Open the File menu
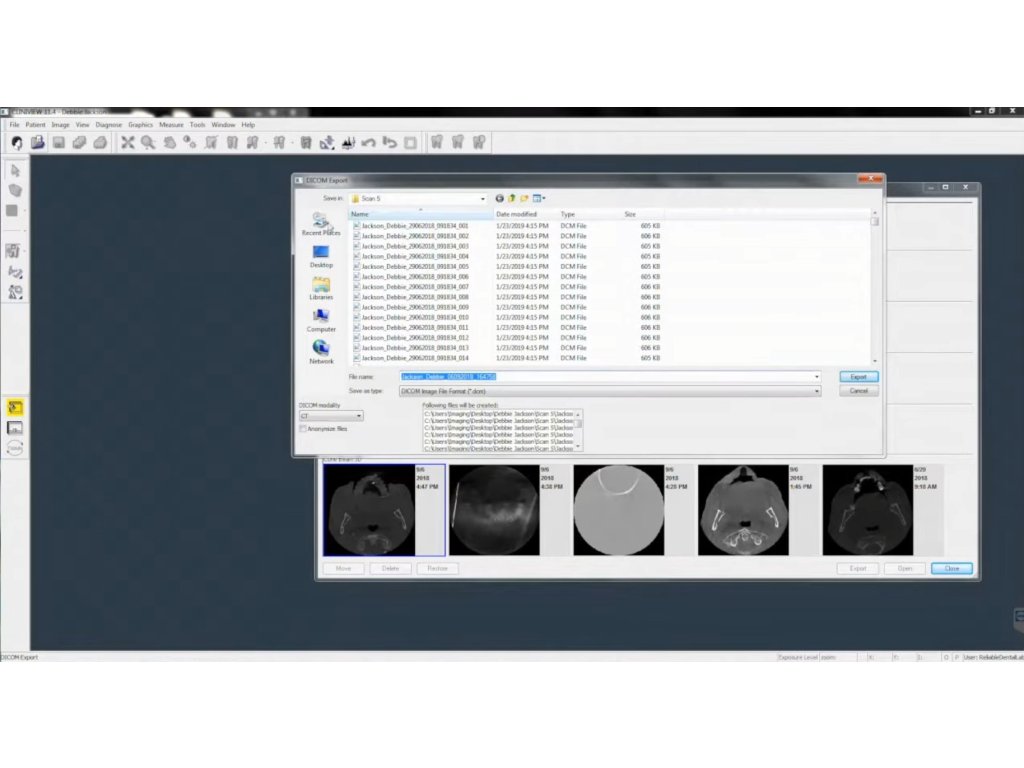This screenshot has width=1024, height=768. 14,125
